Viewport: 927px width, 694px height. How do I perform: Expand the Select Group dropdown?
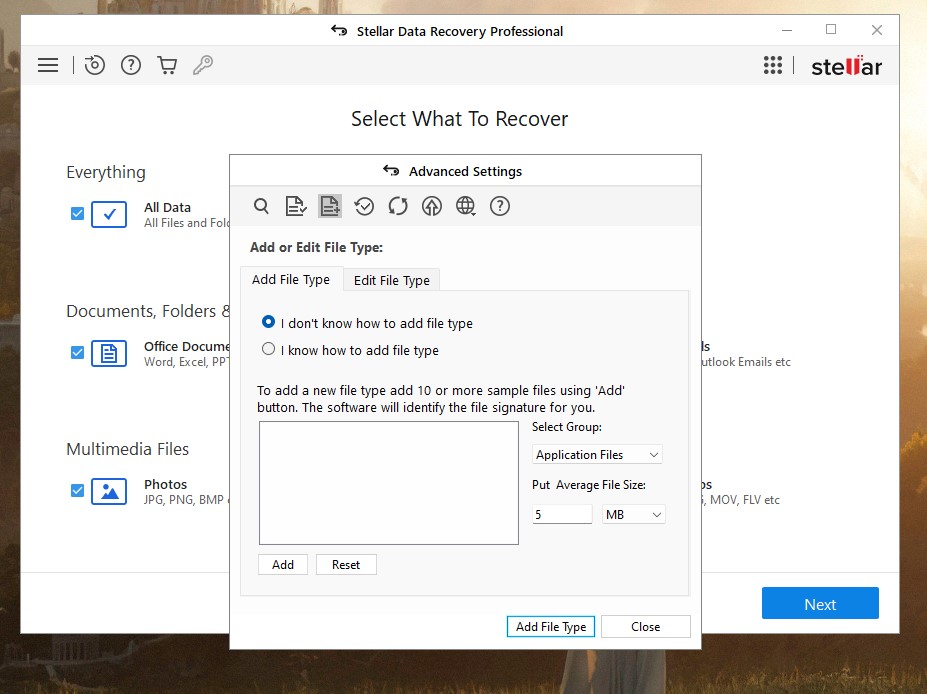(x=597, y=455)
